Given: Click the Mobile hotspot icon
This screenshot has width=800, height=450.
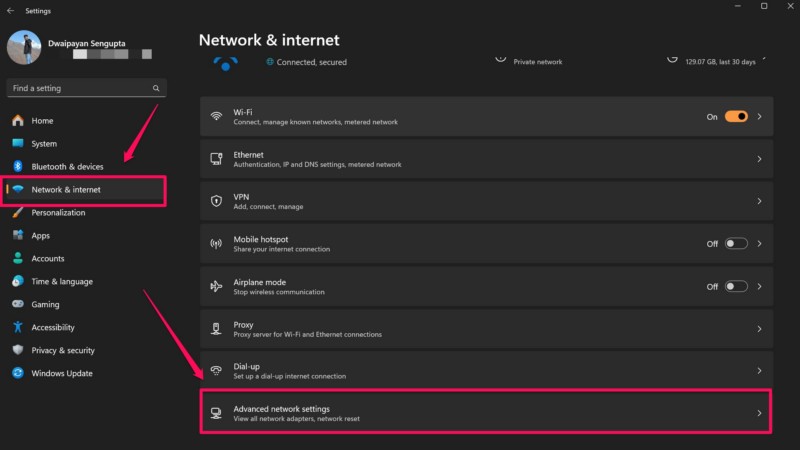Looking at the screenshot, I should coord(216,243).
